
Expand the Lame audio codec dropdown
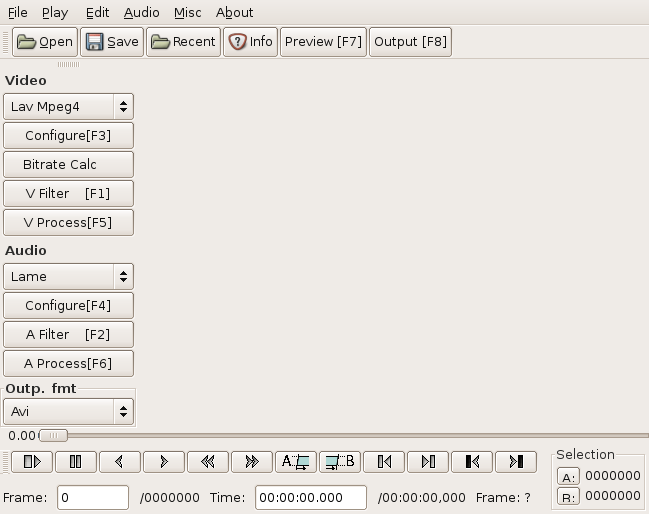(68, 276)
